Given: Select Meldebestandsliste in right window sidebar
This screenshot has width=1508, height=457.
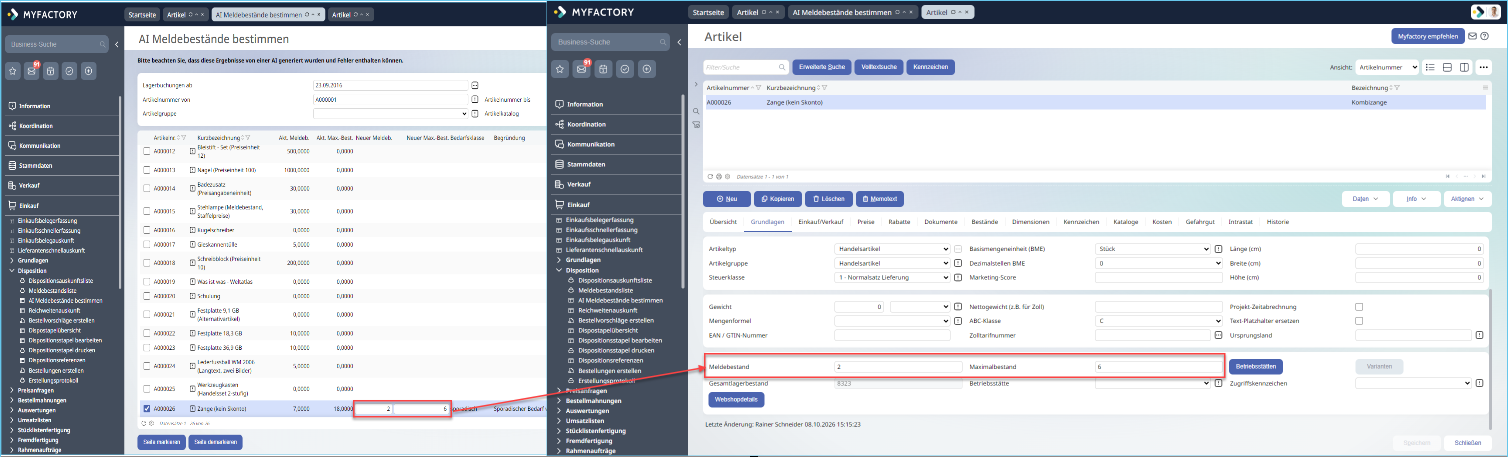Looking at the screenshot, I should 605,290.
